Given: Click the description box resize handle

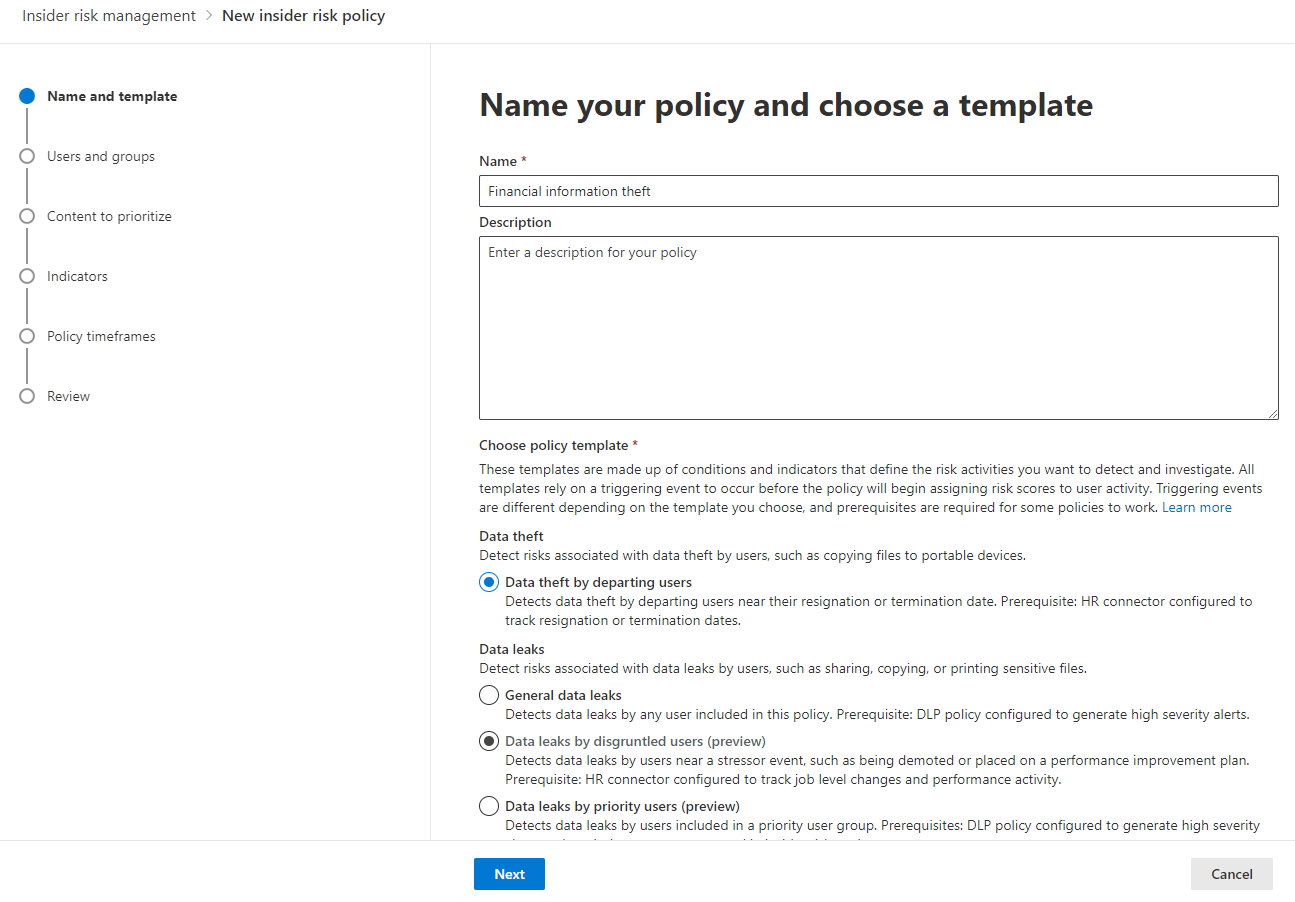Looking at the screenshot, I should [1273, 412].
